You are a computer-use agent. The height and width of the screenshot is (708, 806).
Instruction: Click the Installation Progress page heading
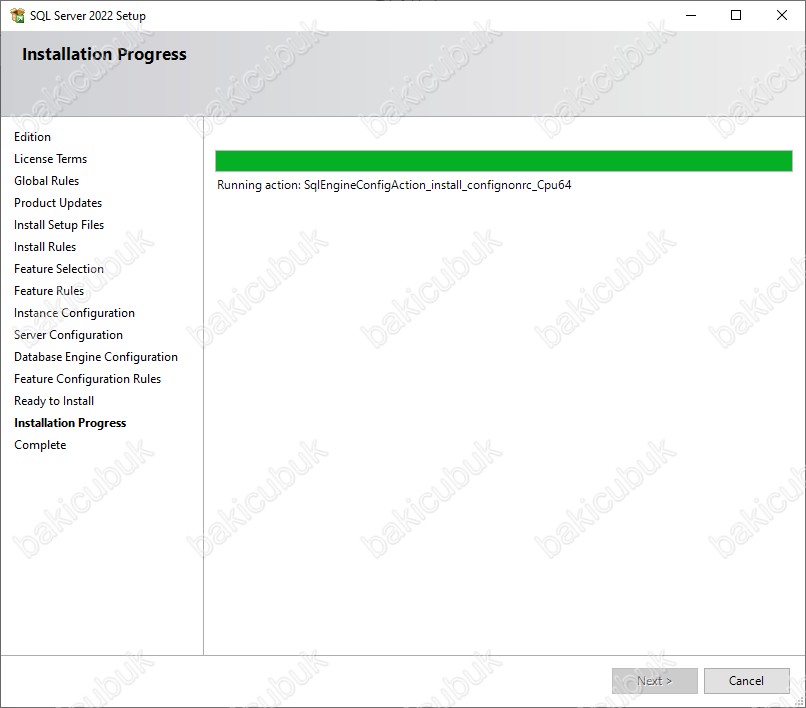[x=104, y=55]
